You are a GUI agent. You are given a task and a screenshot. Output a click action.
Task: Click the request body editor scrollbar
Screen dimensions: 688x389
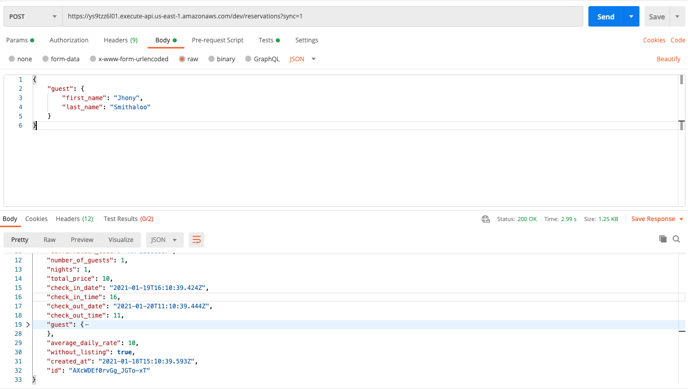(681, 79)
